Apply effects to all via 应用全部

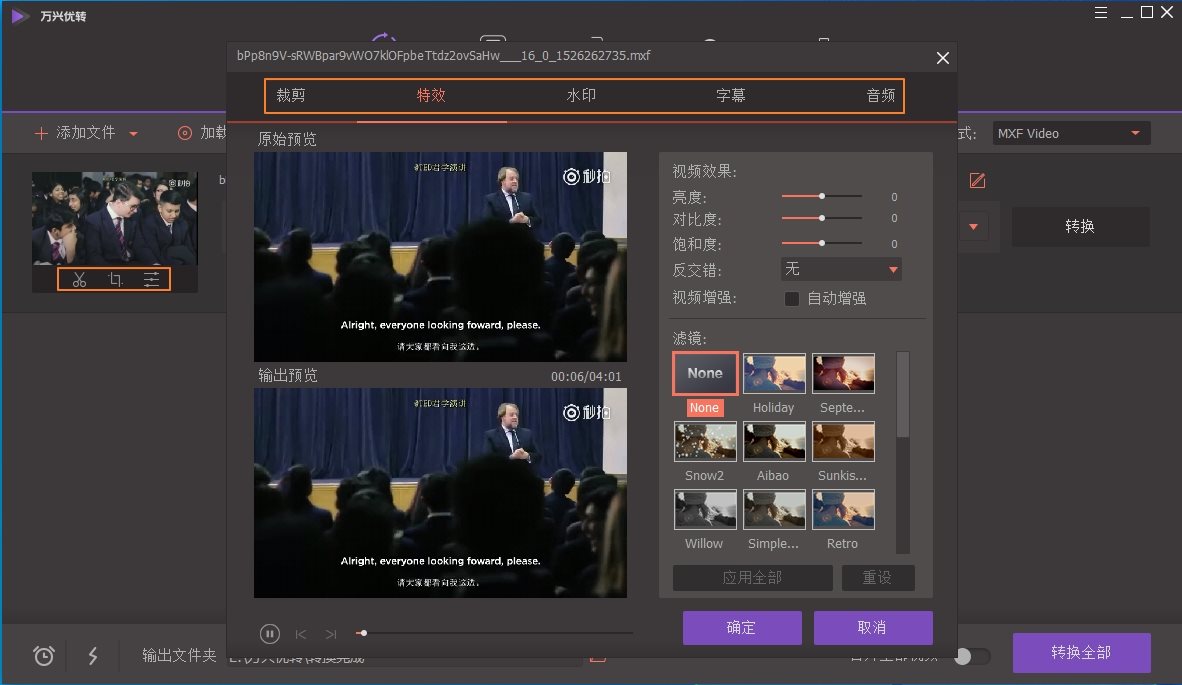click(751, 577)
